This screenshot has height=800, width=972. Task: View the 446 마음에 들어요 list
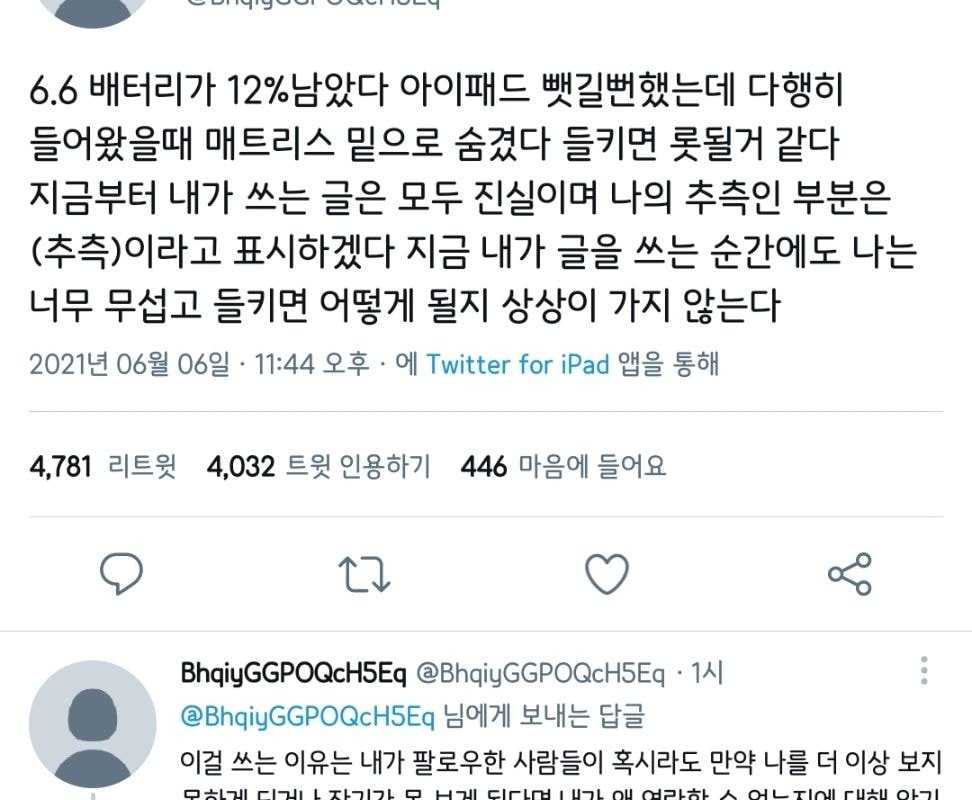click(563, 466)
